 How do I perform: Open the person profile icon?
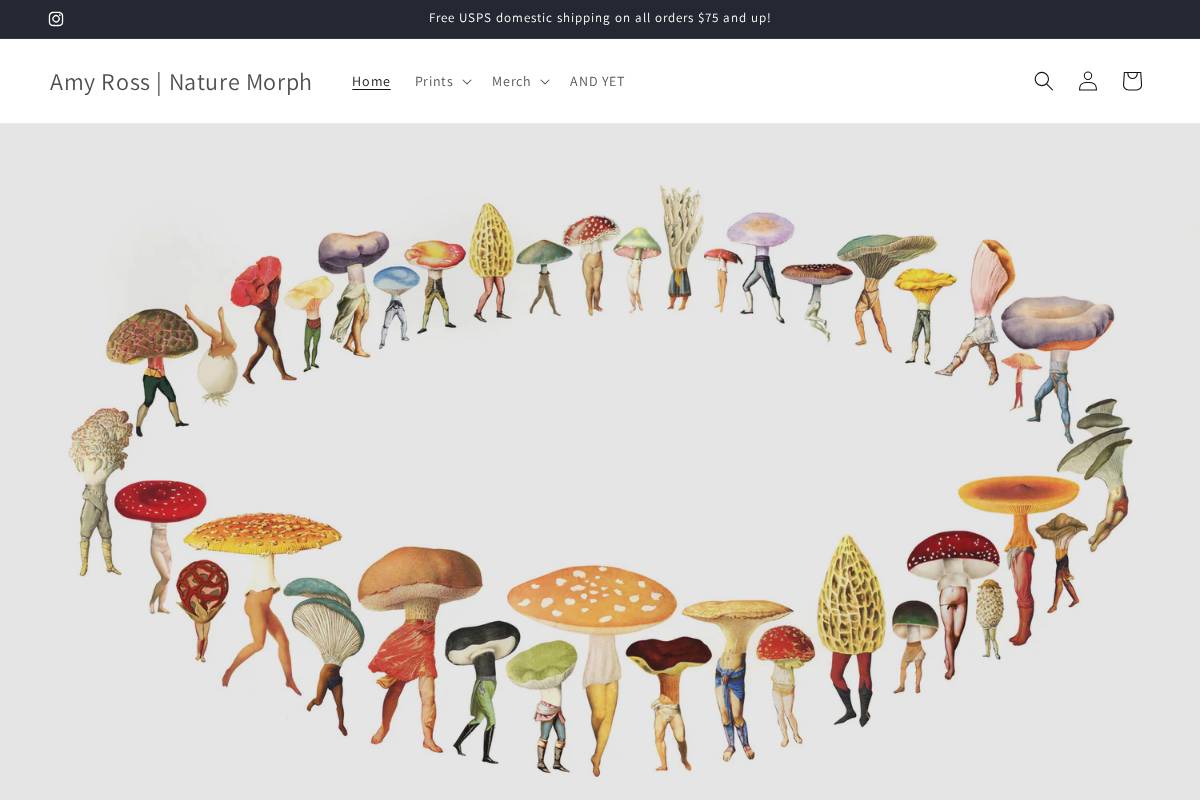1087,81
